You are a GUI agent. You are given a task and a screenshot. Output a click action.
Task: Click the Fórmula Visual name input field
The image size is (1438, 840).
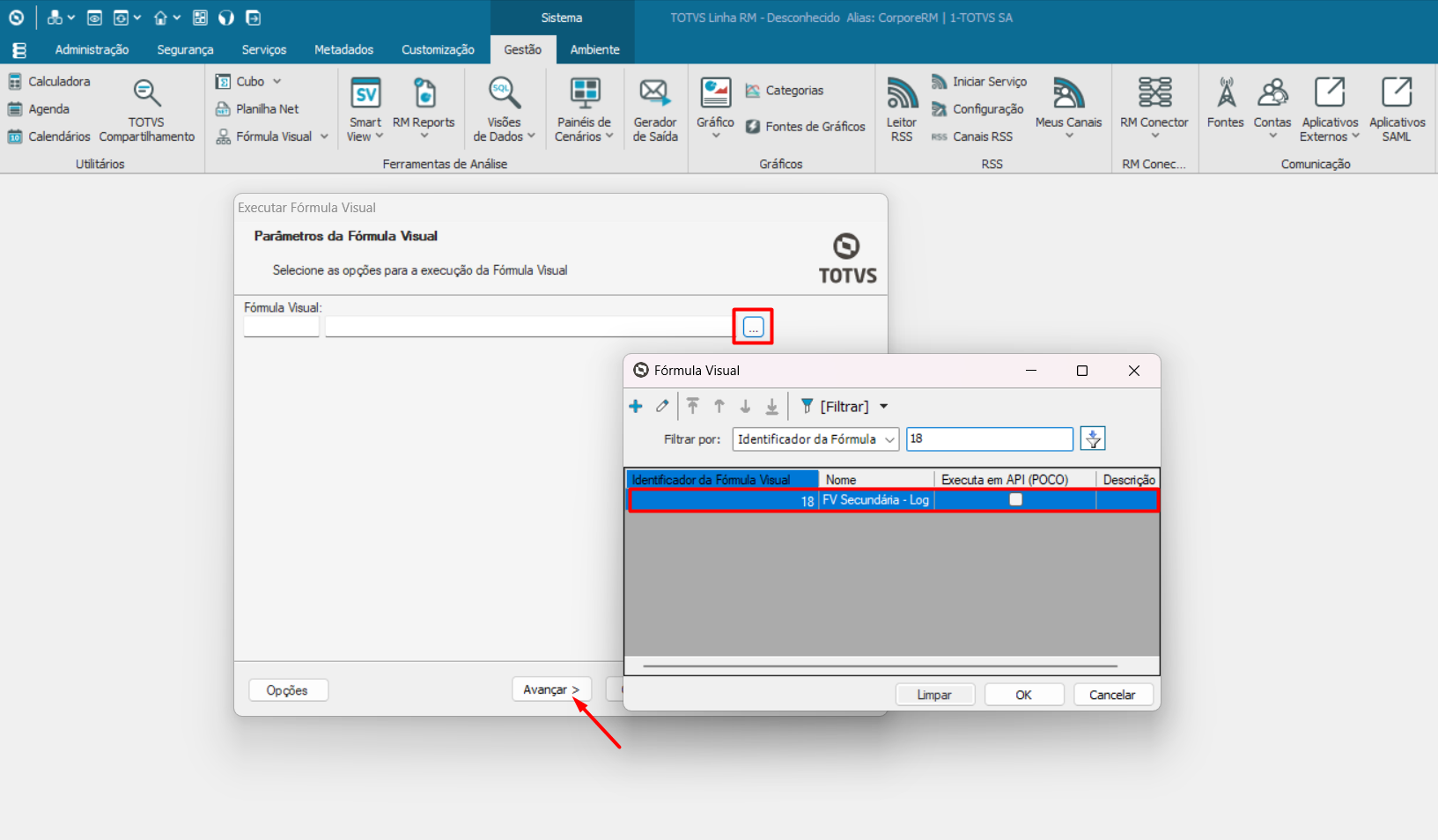528,327
